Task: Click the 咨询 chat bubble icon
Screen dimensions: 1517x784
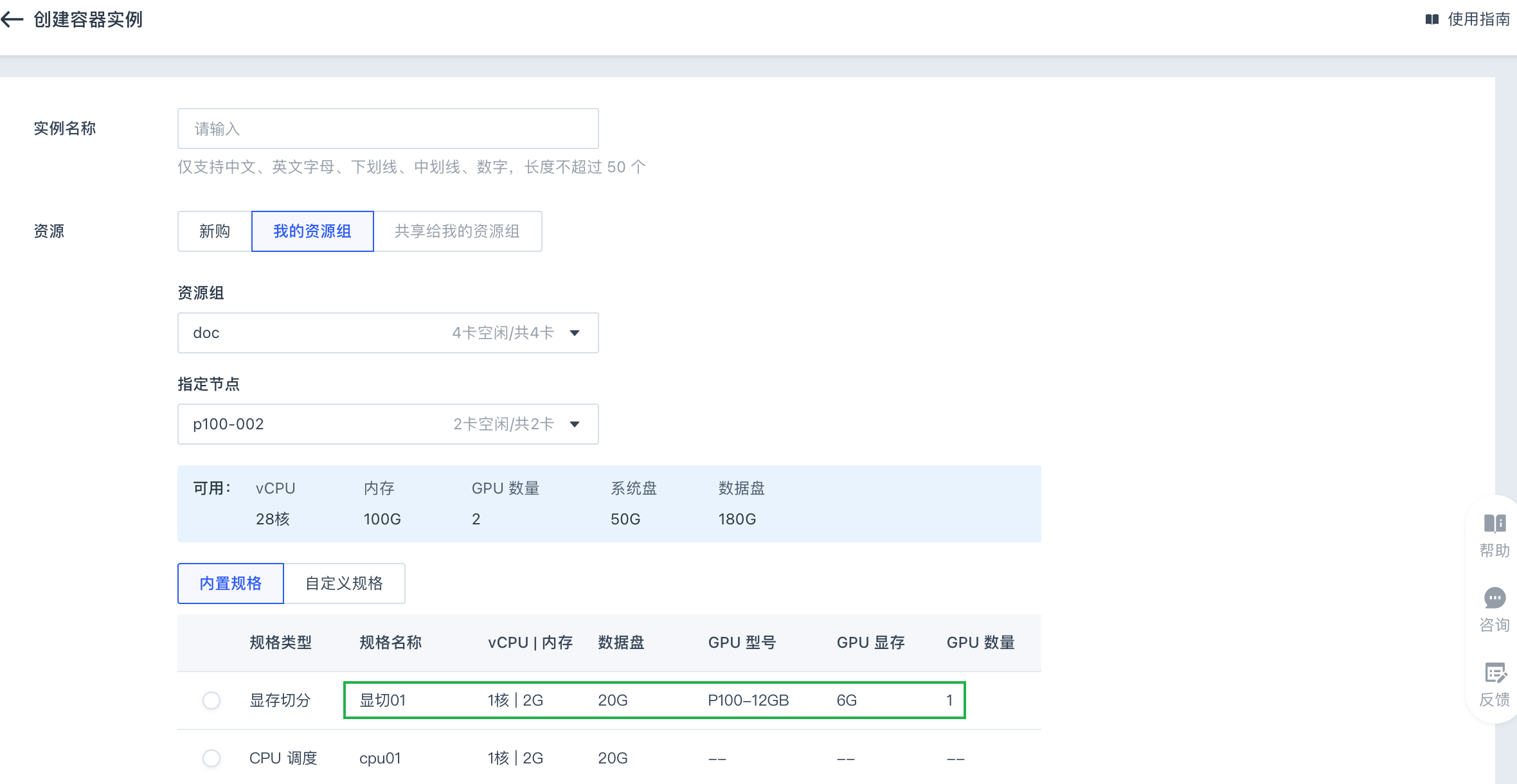Action: click(1495, 598)
